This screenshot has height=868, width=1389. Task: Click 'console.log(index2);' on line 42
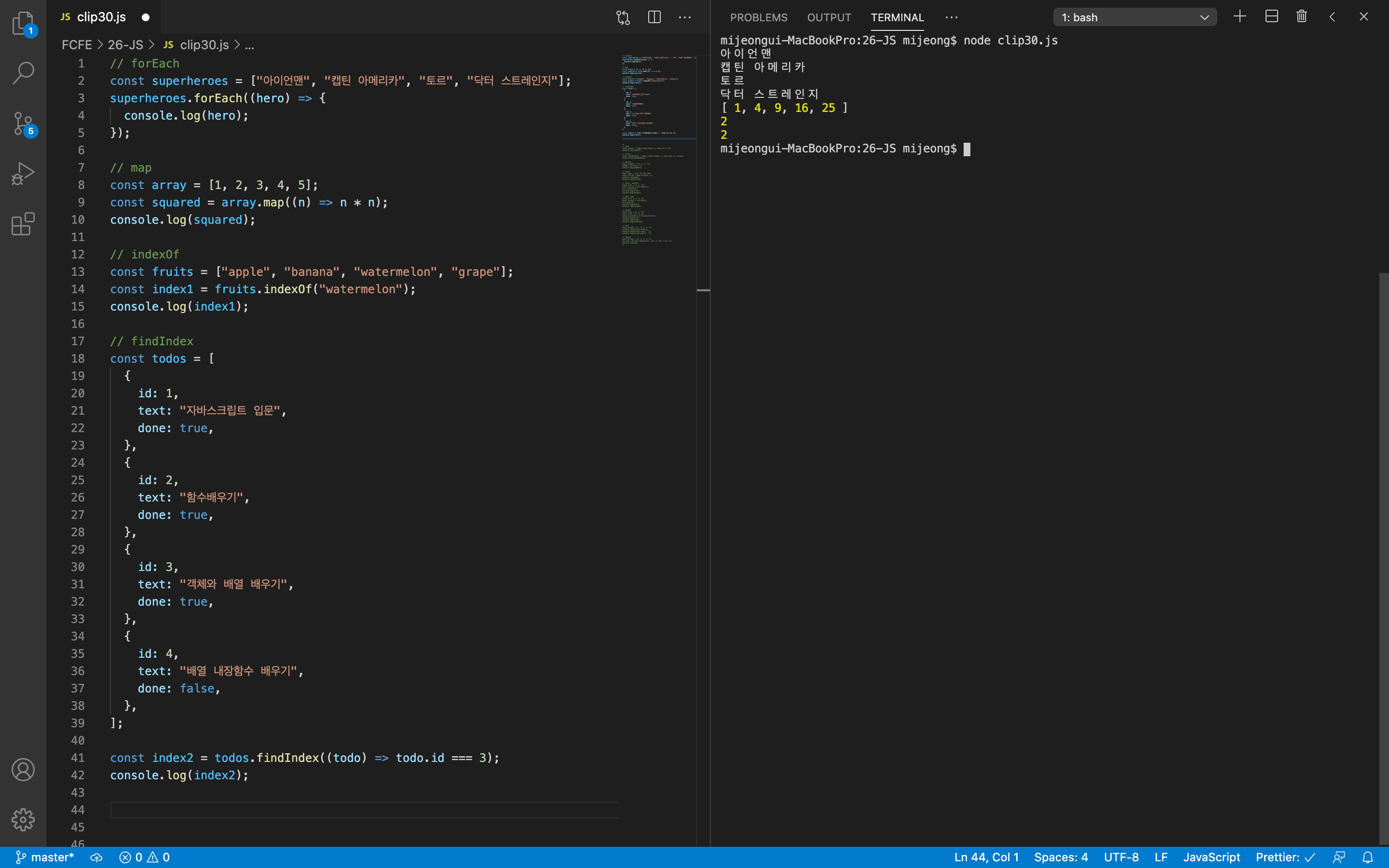click(x=179, y=775)
